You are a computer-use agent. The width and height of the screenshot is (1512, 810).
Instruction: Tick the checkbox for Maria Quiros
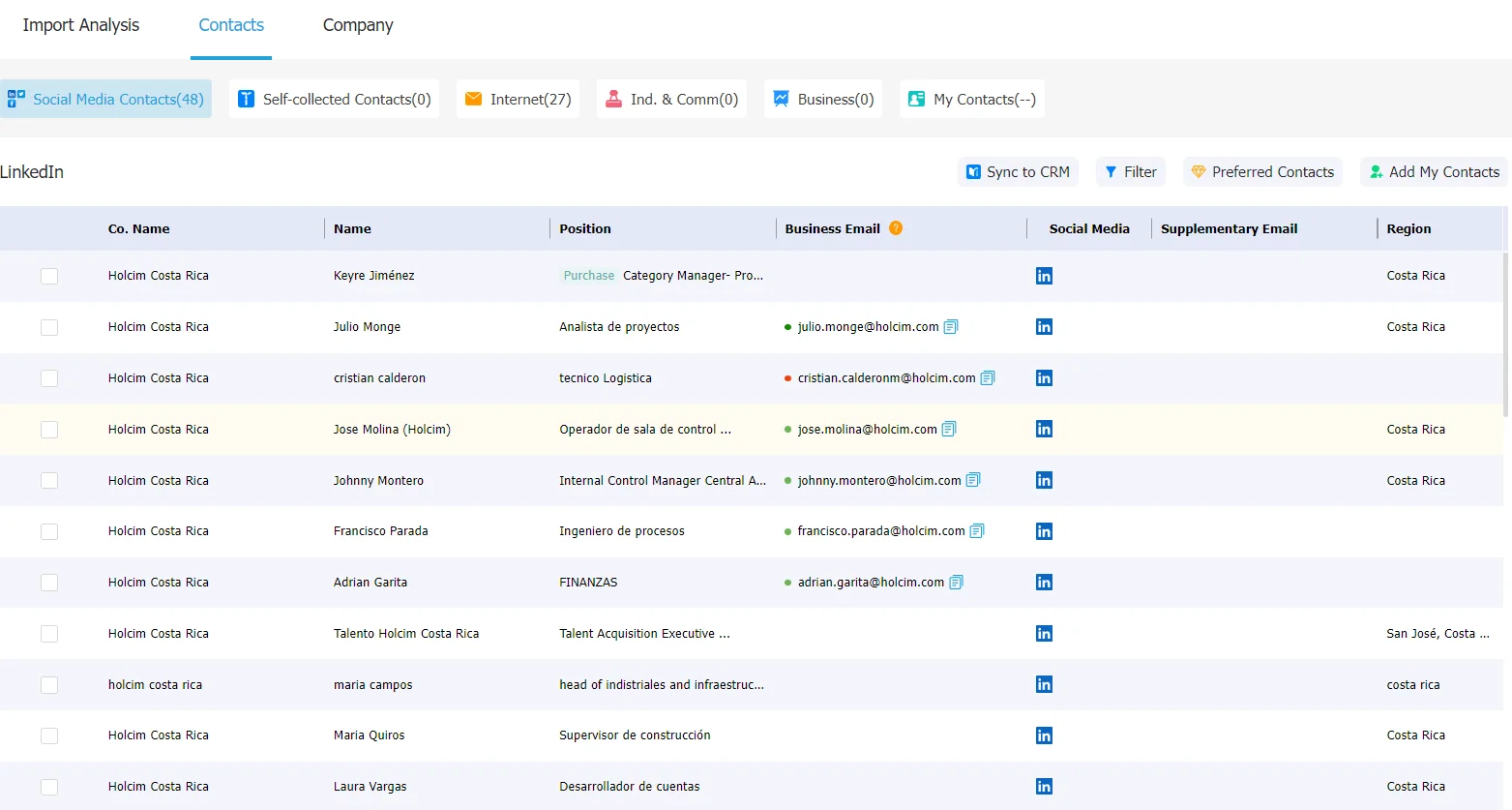coord(49,735)
